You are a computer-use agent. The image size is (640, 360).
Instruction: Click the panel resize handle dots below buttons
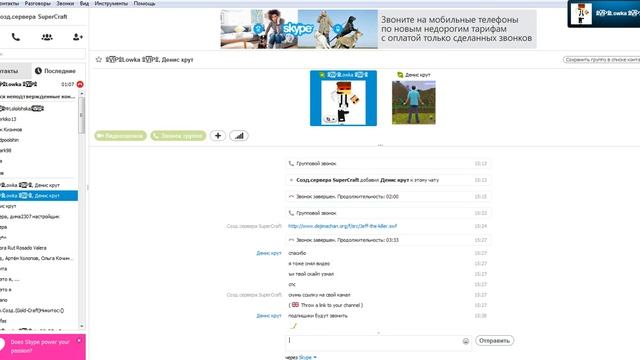tap(380, 145)
